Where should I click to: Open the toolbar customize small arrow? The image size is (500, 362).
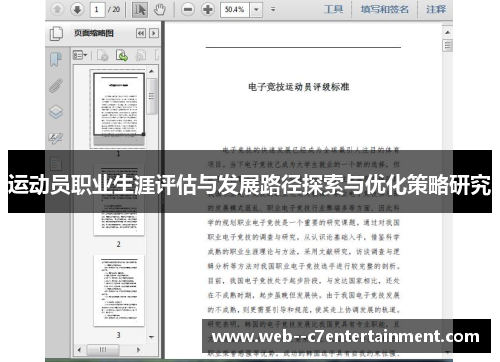tap(273, 10)
